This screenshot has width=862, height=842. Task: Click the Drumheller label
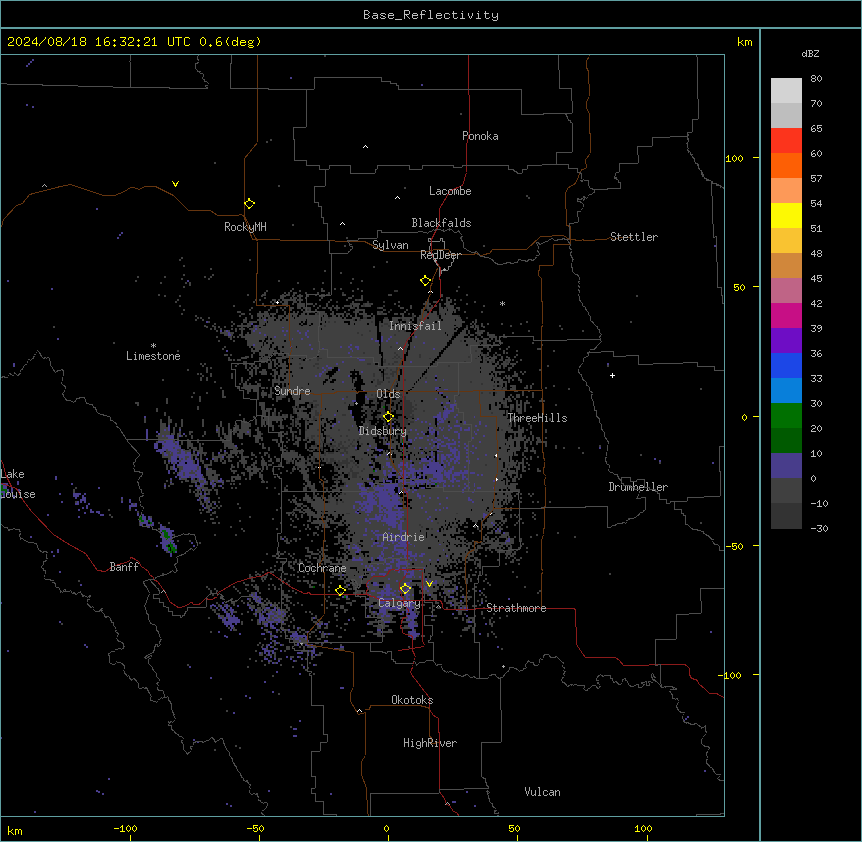tap(638, 487)
